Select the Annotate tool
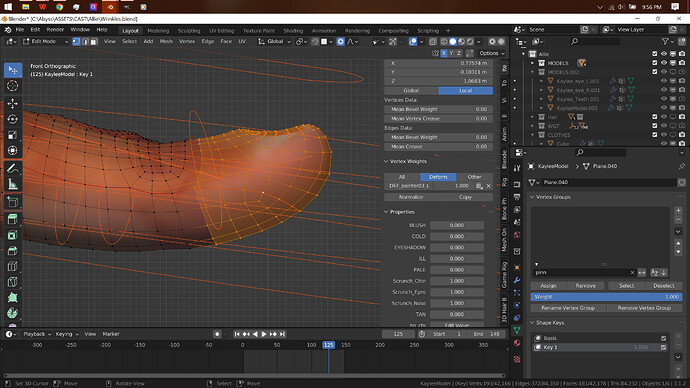The image size is (690, 388). coord(12,168)
